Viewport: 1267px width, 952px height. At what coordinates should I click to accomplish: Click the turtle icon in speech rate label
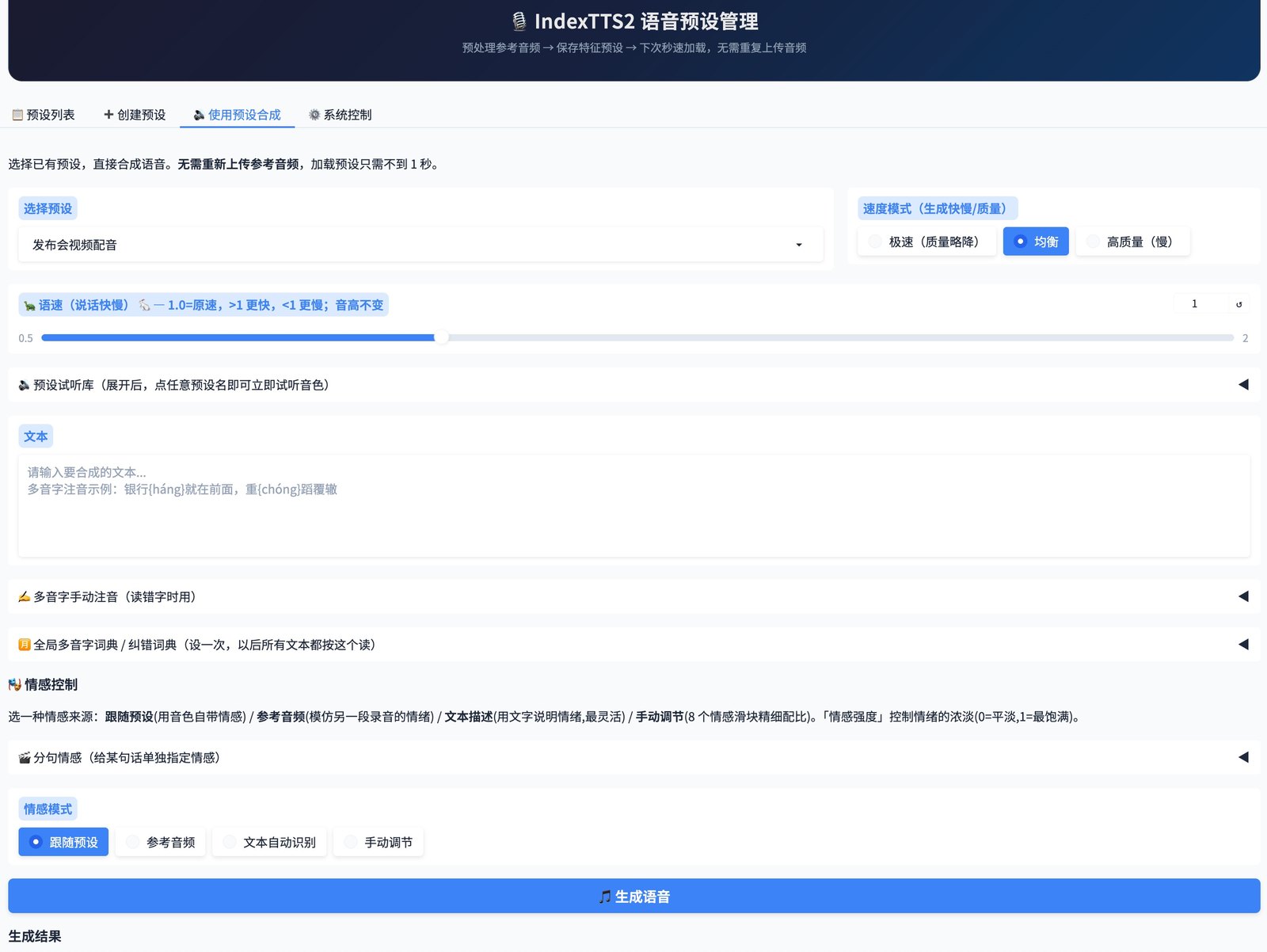tap(29, 306)
